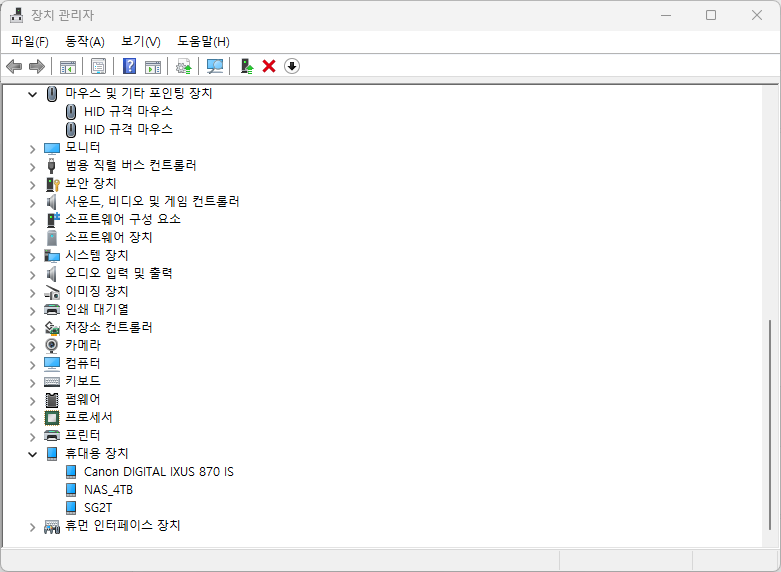This screenshot has width=781, height=572.
Task: Click the 프로세서 processor icon
Action: 52,418
